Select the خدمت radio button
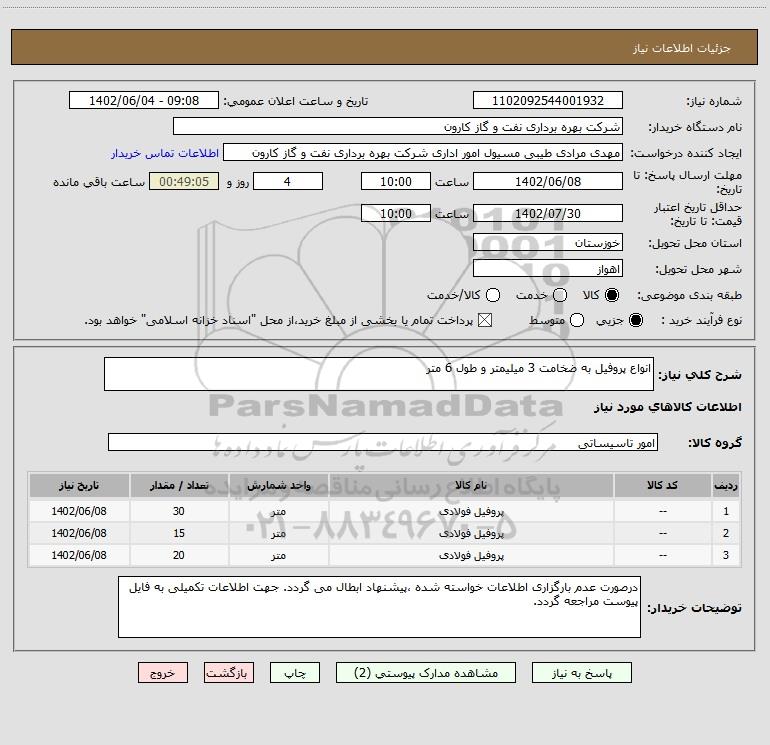This screenshot has width=770, height=745. coord(560,295)
